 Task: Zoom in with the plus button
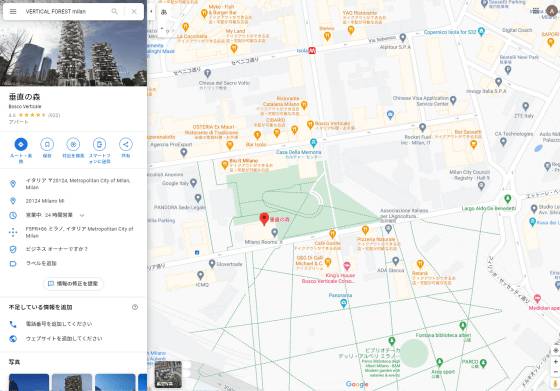[x=555, y=362]
